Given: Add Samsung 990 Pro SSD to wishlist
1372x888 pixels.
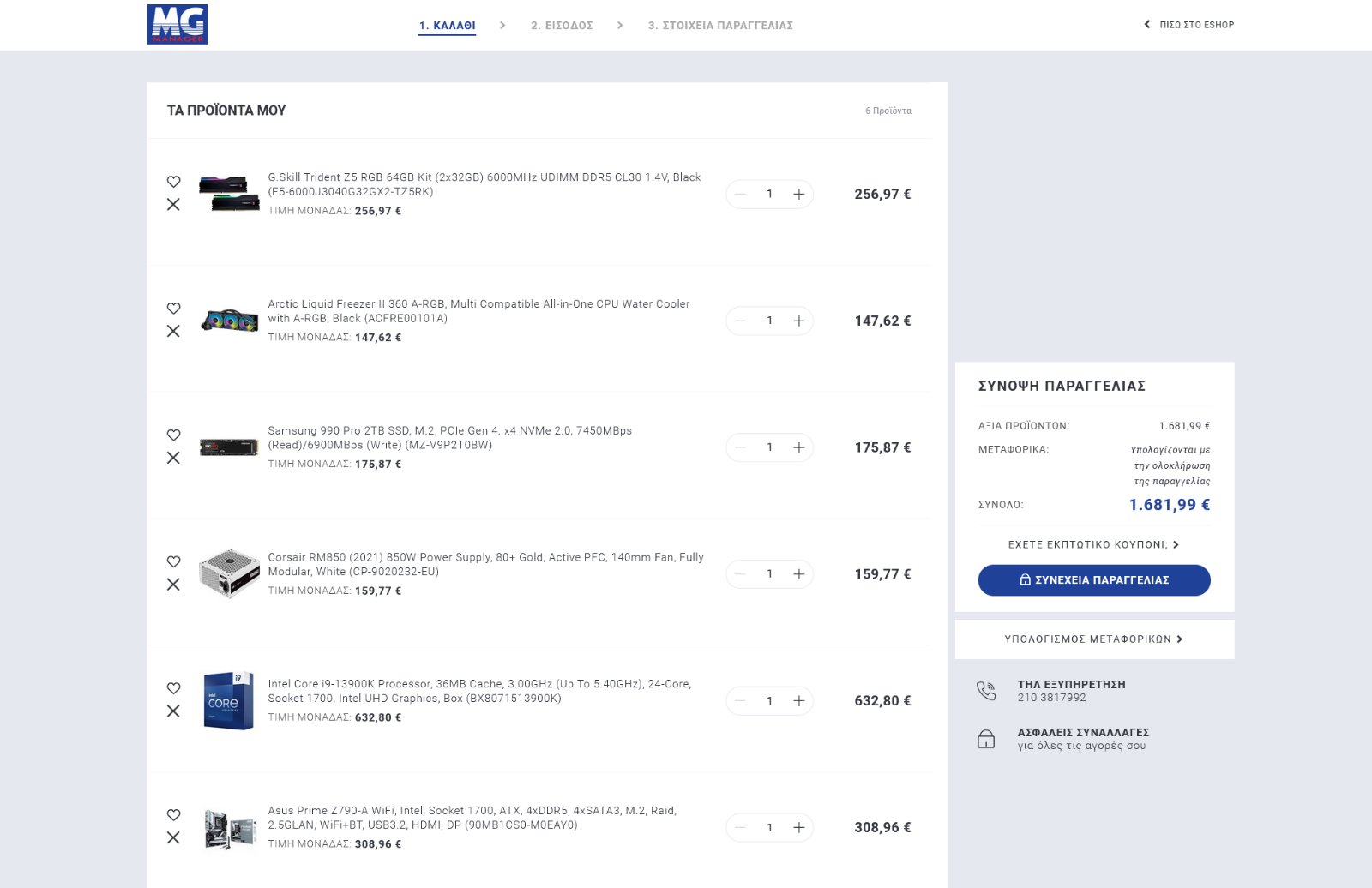Looking at the screenshot, I should point(173,435).
